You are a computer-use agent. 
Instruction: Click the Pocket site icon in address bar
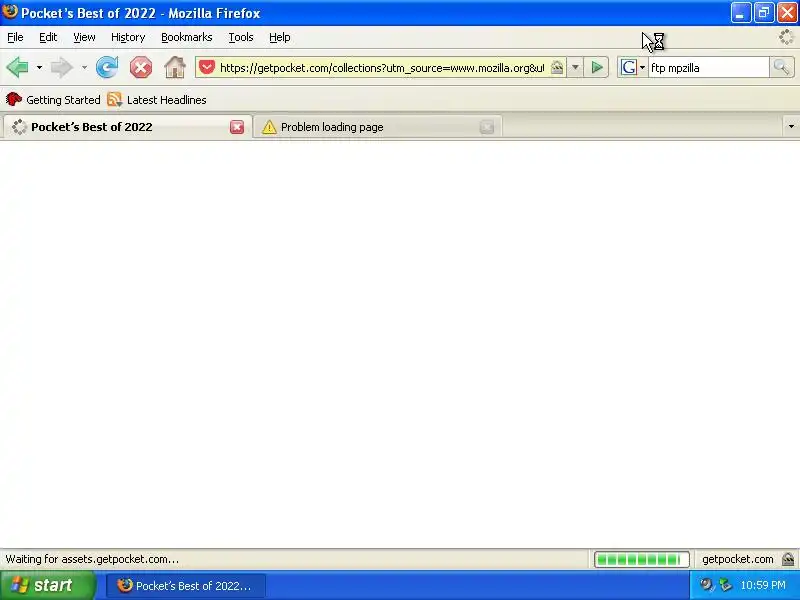[207, 67]
